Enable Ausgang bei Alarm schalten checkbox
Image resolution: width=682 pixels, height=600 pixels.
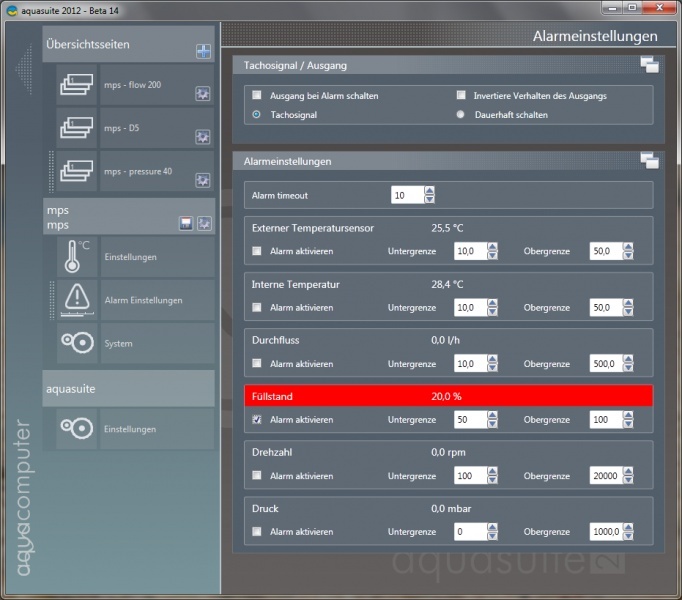point(257,95)
